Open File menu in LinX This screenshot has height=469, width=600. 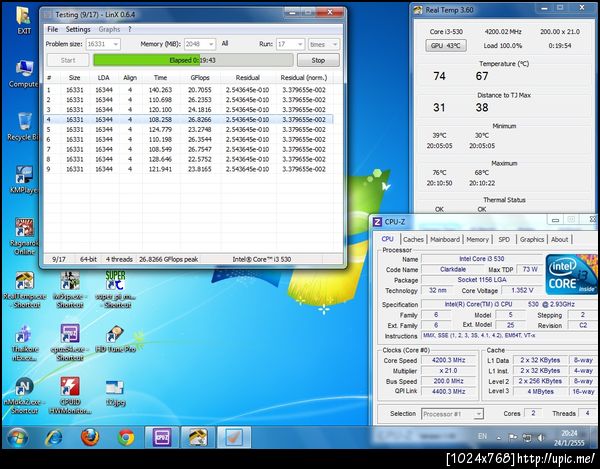[52, 29]
